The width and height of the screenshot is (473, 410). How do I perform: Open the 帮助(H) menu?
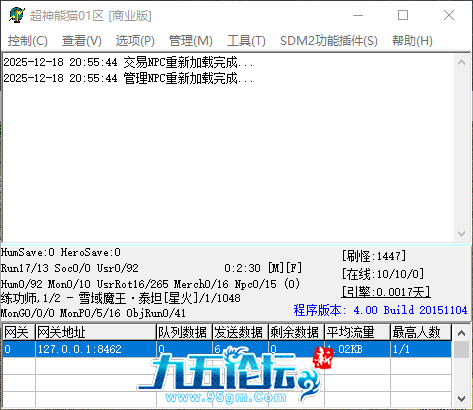click(x=412, y=41)
